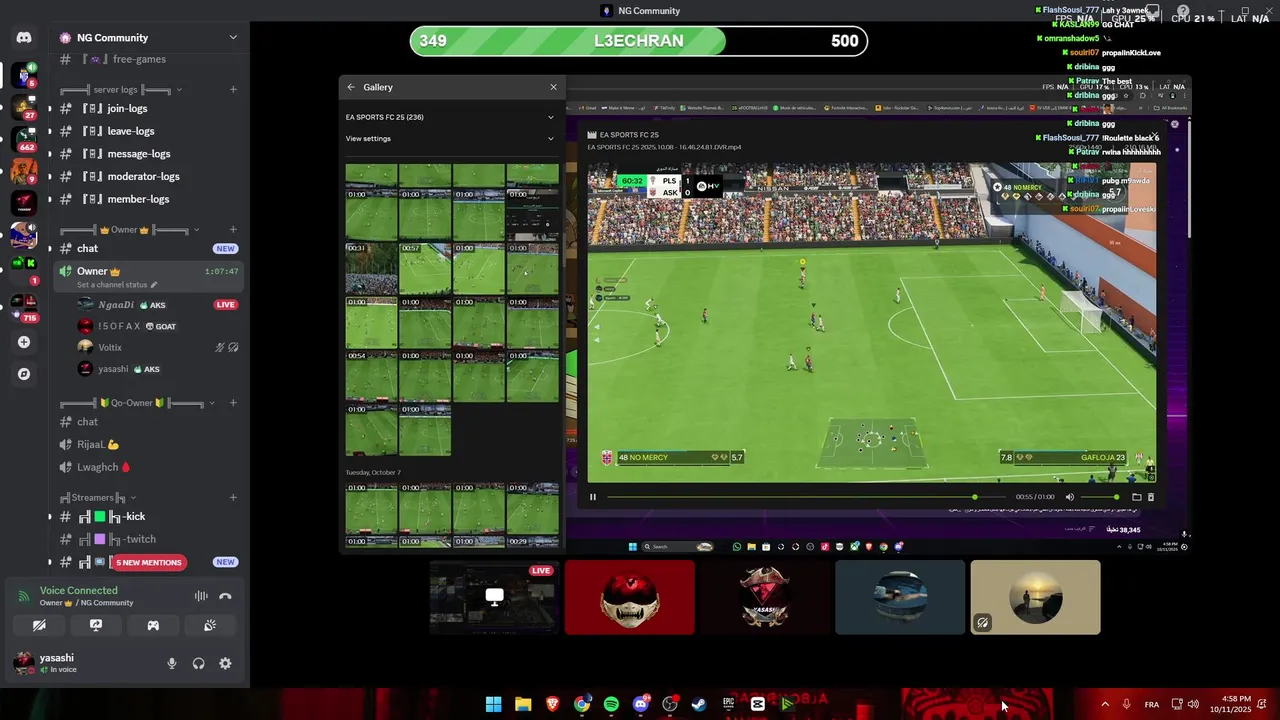Viewport: 1280px width, 720px height.
Task: Select the sunset avatar participant tile
Action: point(1035,597)
